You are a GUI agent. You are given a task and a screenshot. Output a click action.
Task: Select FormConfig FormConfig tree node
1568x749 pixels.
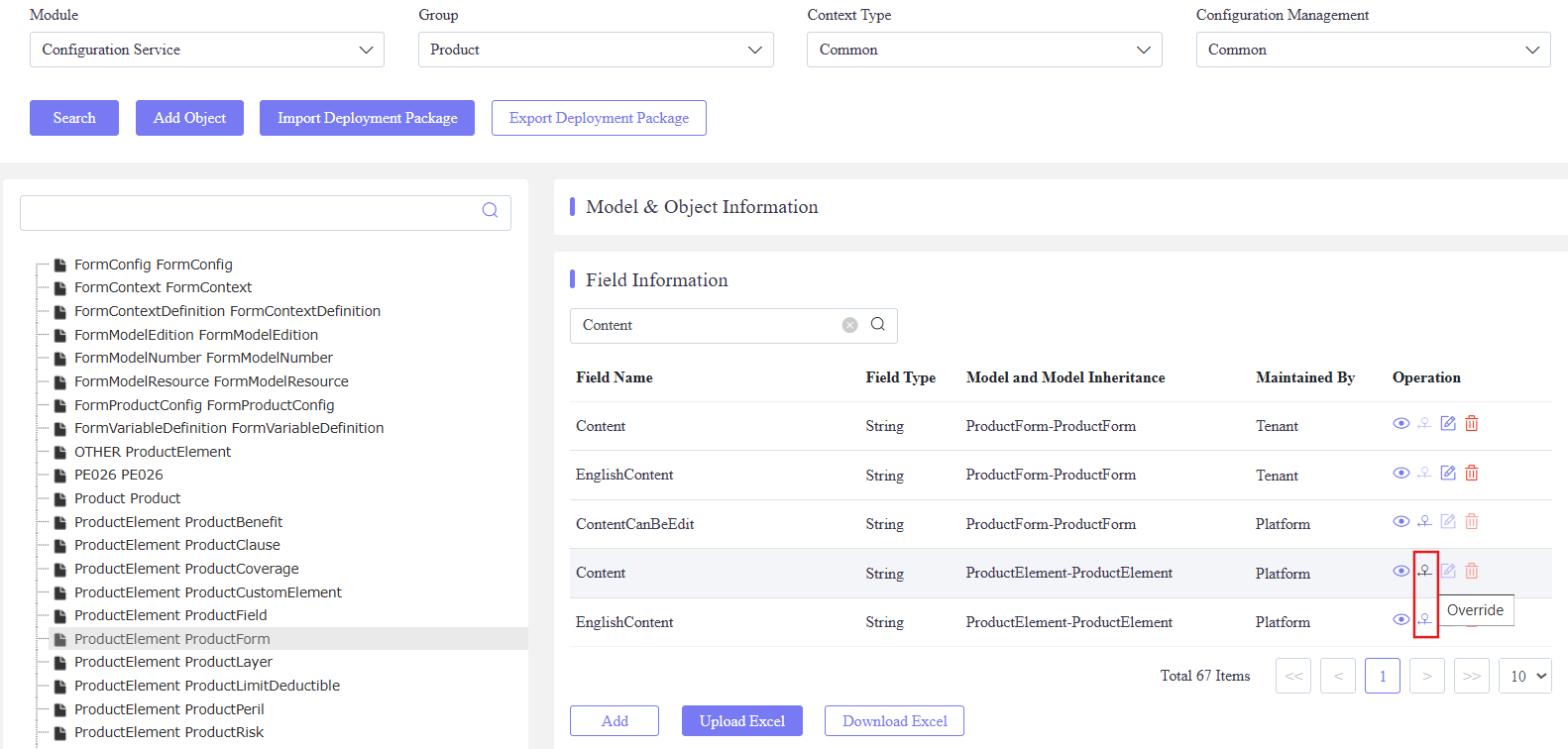click(153, 265)
